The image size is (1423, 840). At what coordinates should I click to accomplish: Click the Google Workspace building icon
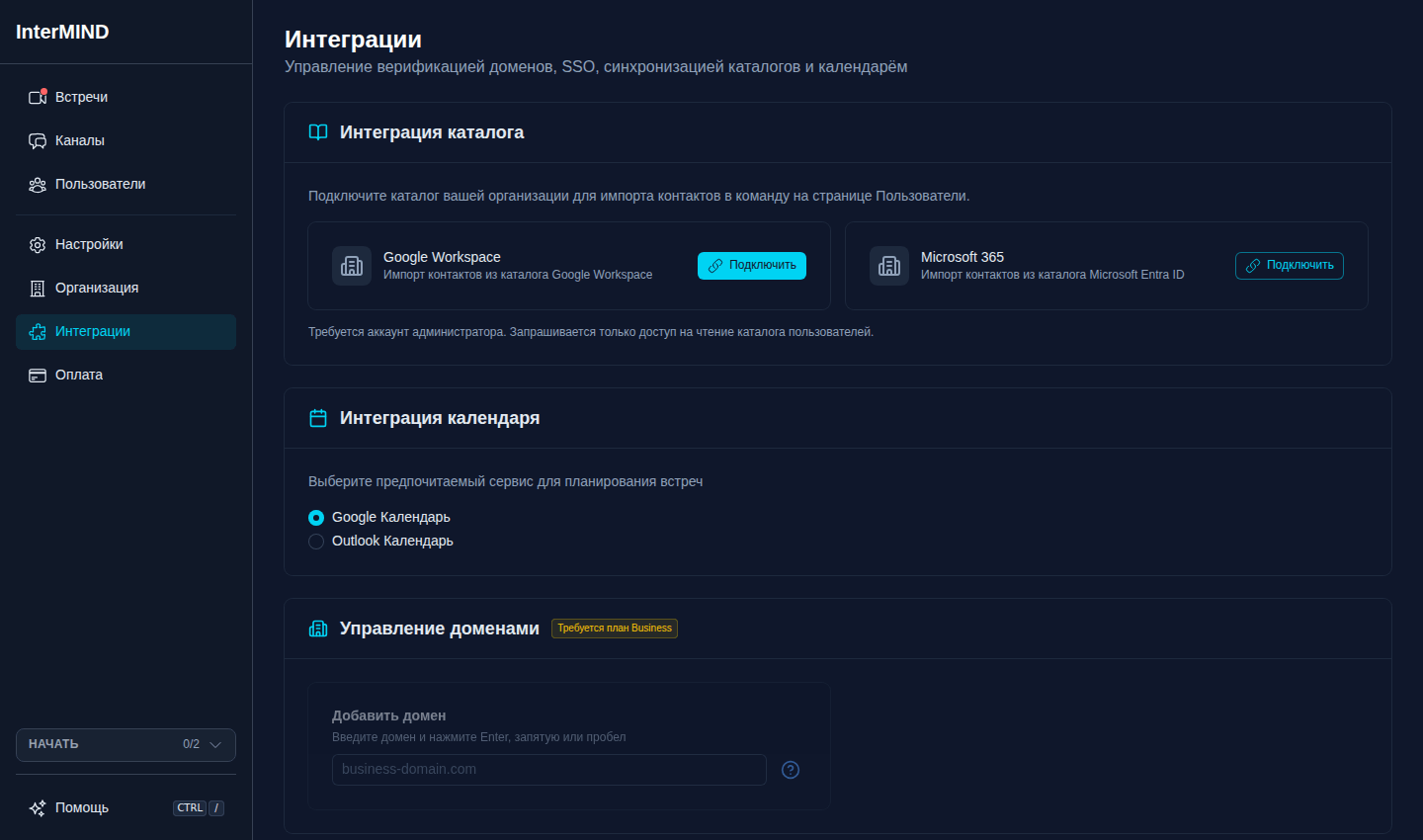coord(352,266)
